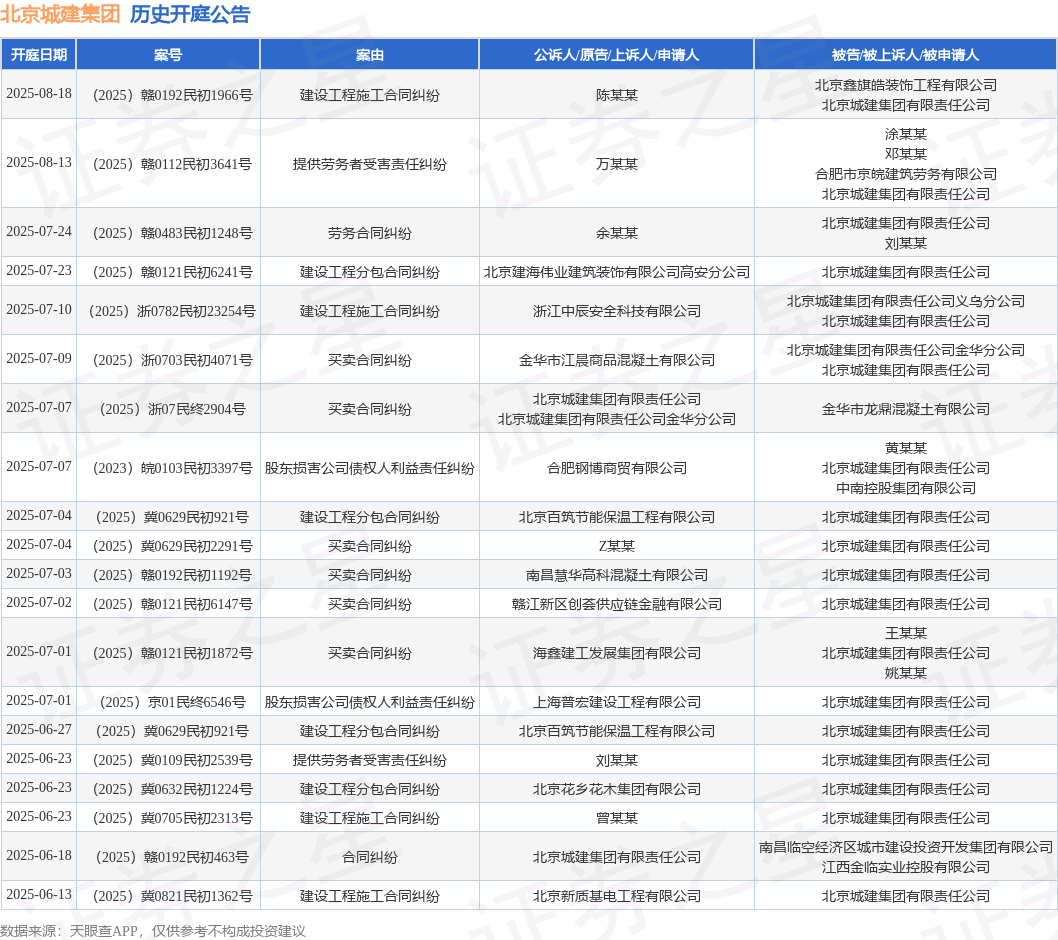Click case number (2025)浙0703民初4071号
The width and height of the screenshot is (1058, 940).
click(x=172, y=360)
